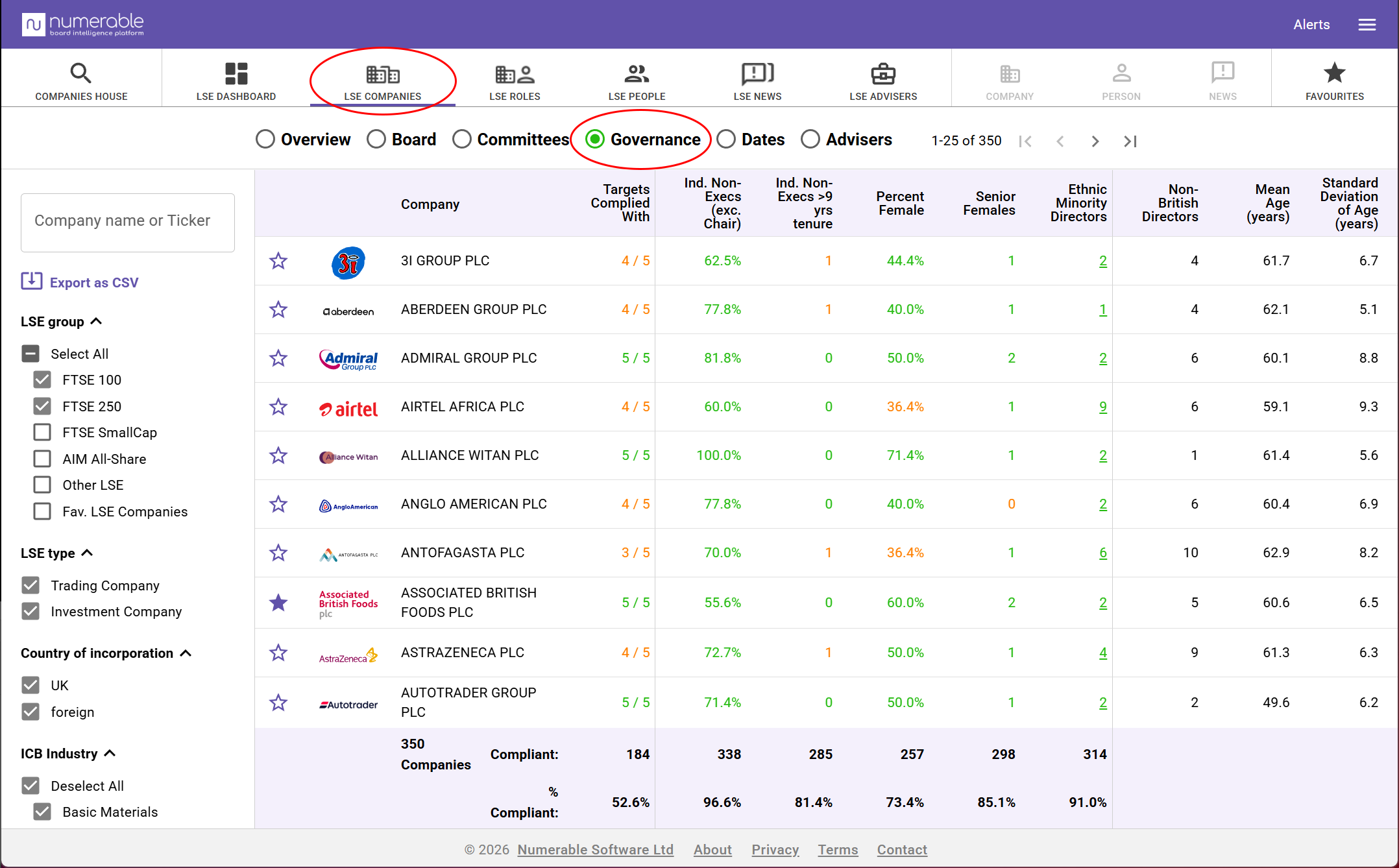Collapse the LSE group section

click(x=97, y=321)
